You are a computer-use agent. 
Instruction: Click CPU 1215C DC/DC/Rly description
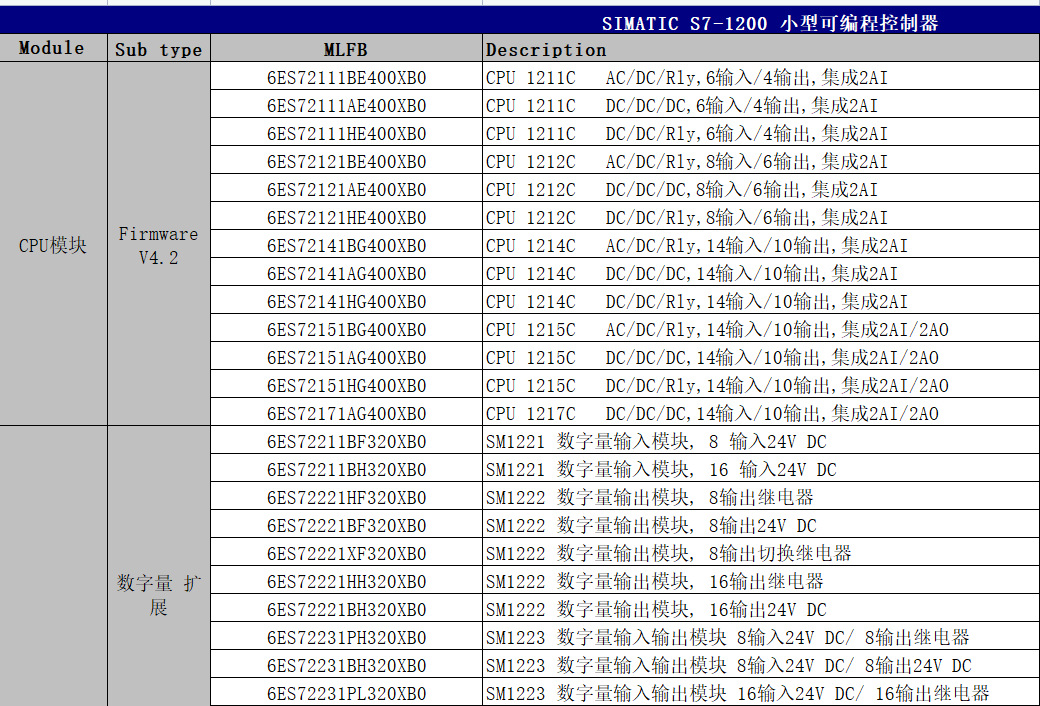pos(761,385)
